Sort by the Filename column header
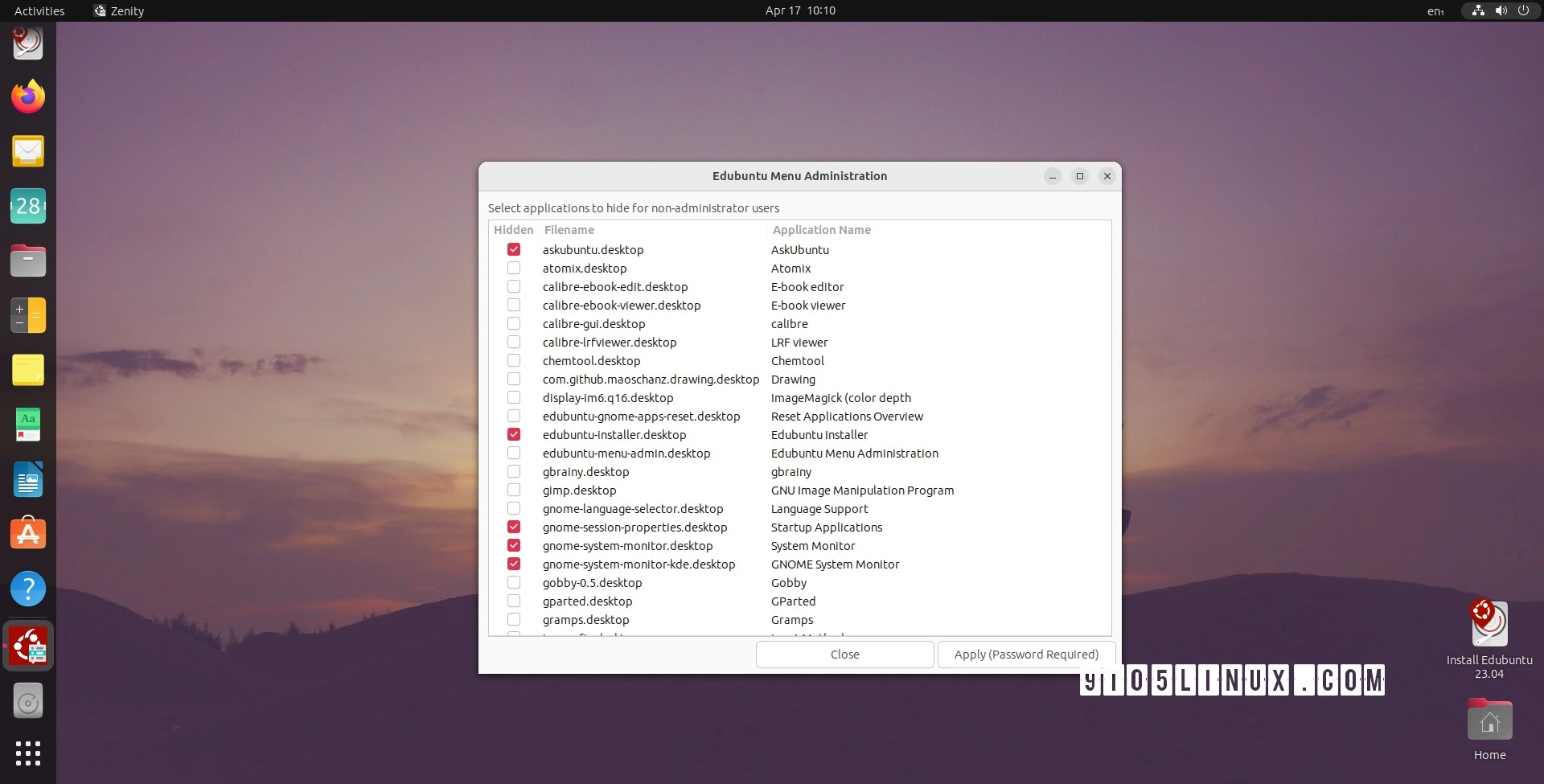The image size is (1544, 784). point(569,230)
